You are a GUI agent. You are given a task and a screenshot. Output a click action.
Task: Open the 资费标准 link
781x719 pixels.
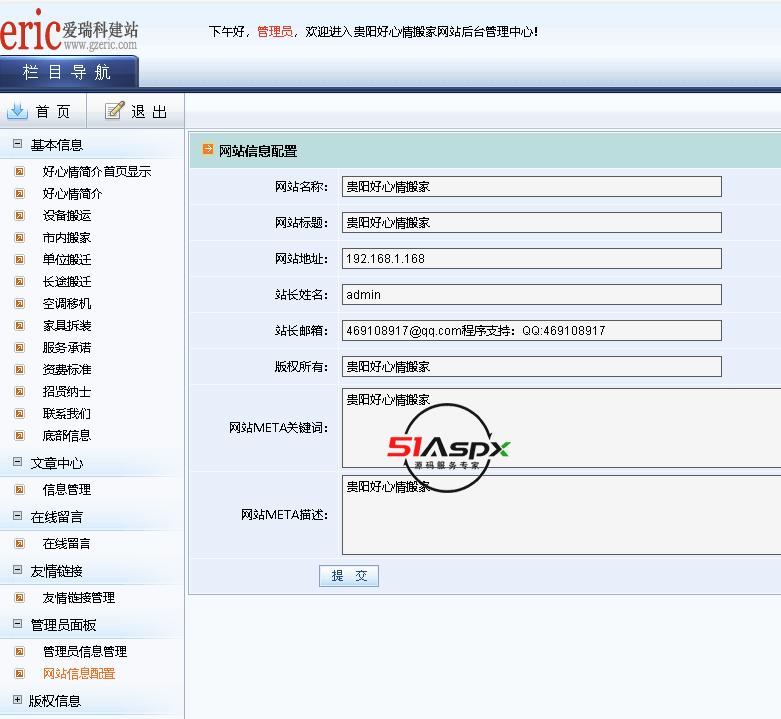(x=67, y=369)
